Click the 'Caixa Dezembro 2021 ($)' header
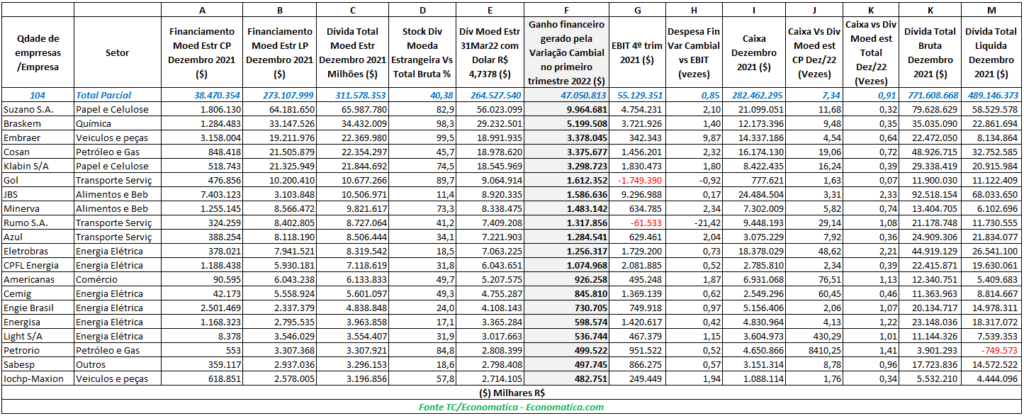Screen dimensions: 1024x416 (755, 52)
